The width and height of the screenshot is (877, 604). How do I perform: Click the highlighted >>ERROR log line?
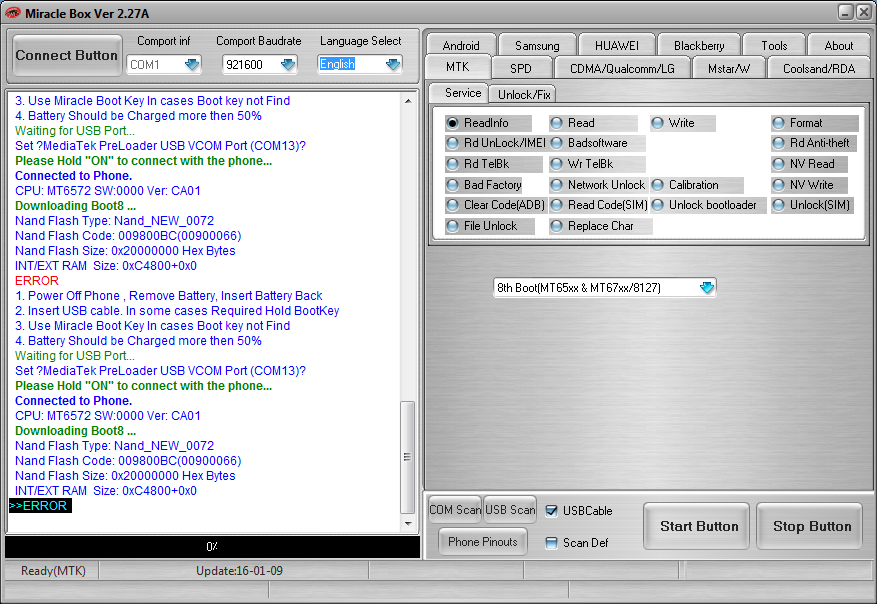(40, 506)
